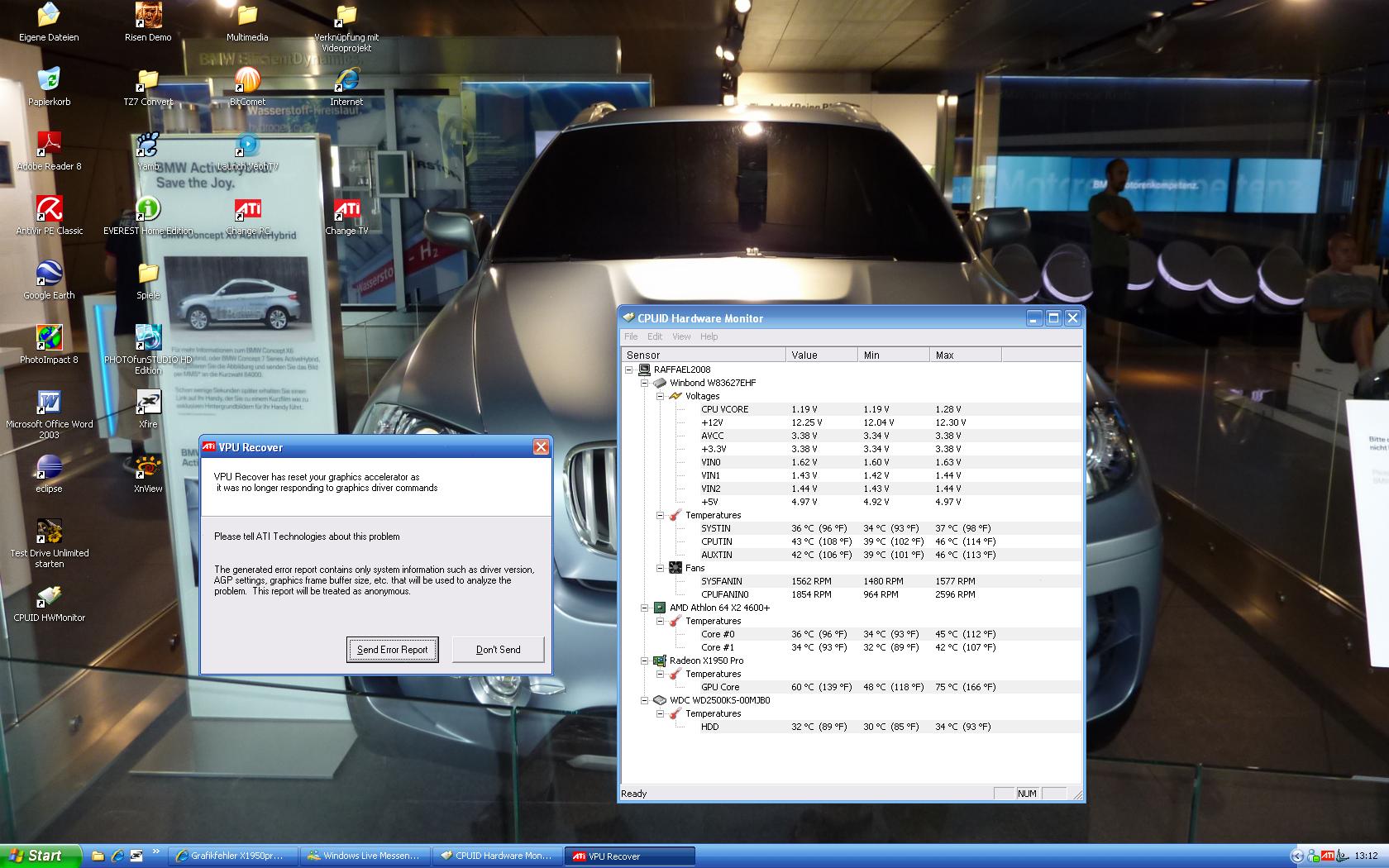
Task: Click Send Error Report button
Action: tap(393, 649)
